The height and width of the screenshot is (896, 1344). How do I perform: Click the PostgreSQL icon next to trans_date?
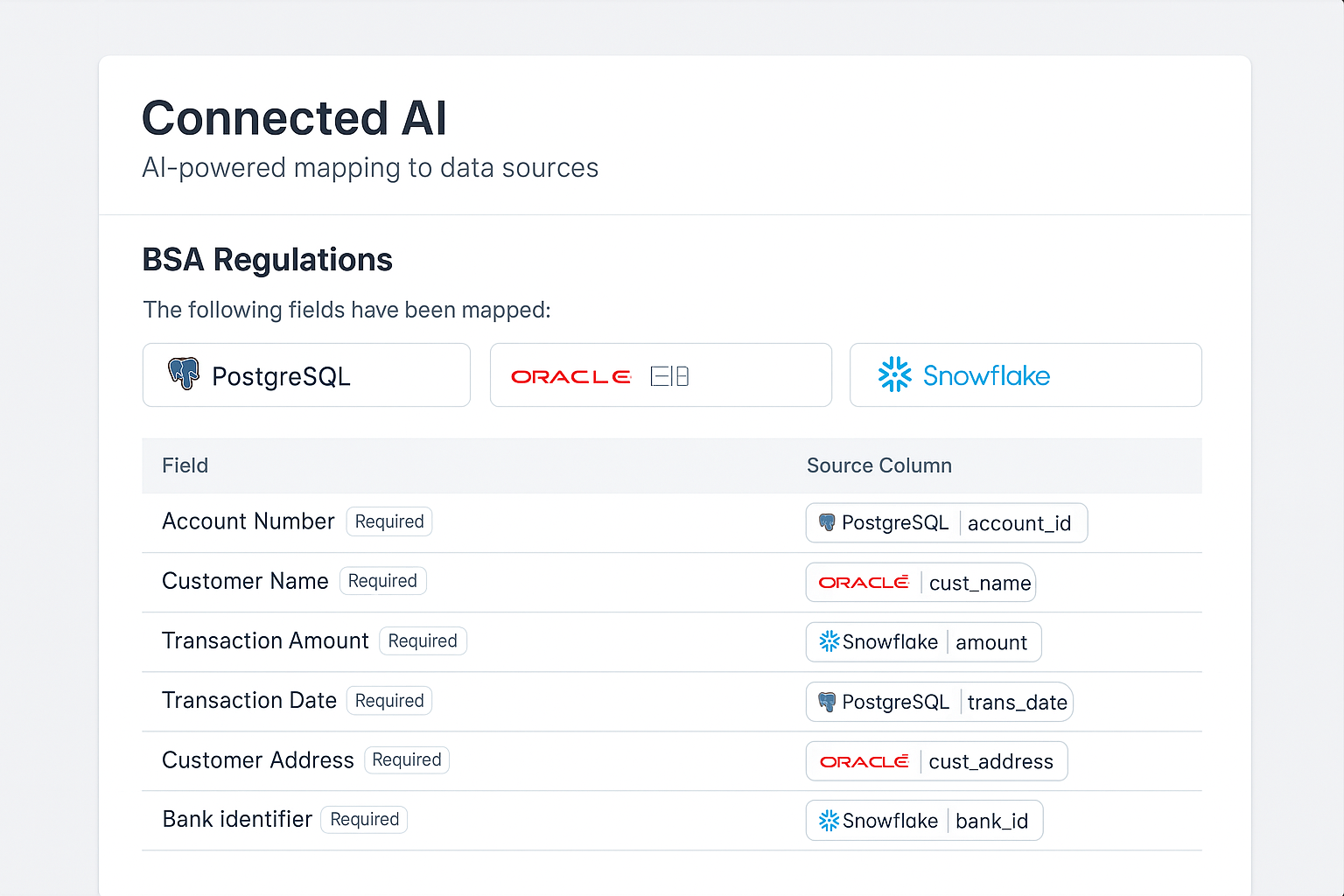point(826,701)
